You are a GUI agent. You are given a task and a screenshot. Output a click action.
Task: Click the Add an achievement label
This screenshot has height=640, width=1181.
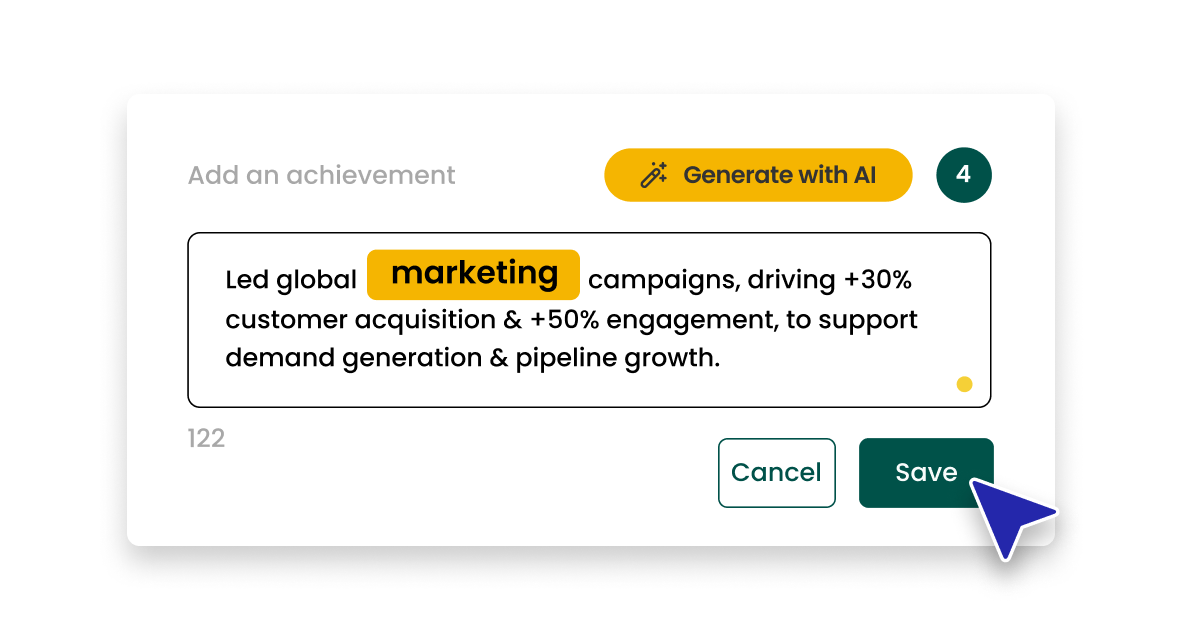pyautogui.click(x=321, y=175)
